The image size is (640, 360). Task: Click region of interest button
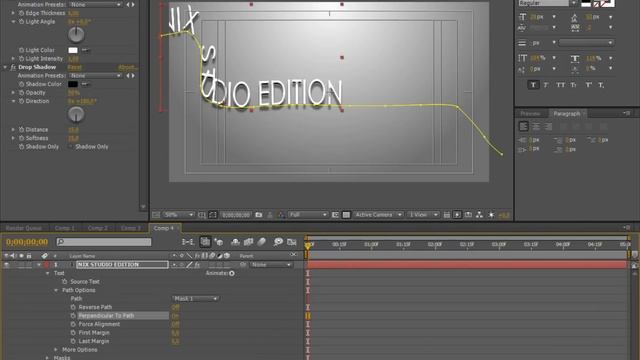(x=335, y=215)
